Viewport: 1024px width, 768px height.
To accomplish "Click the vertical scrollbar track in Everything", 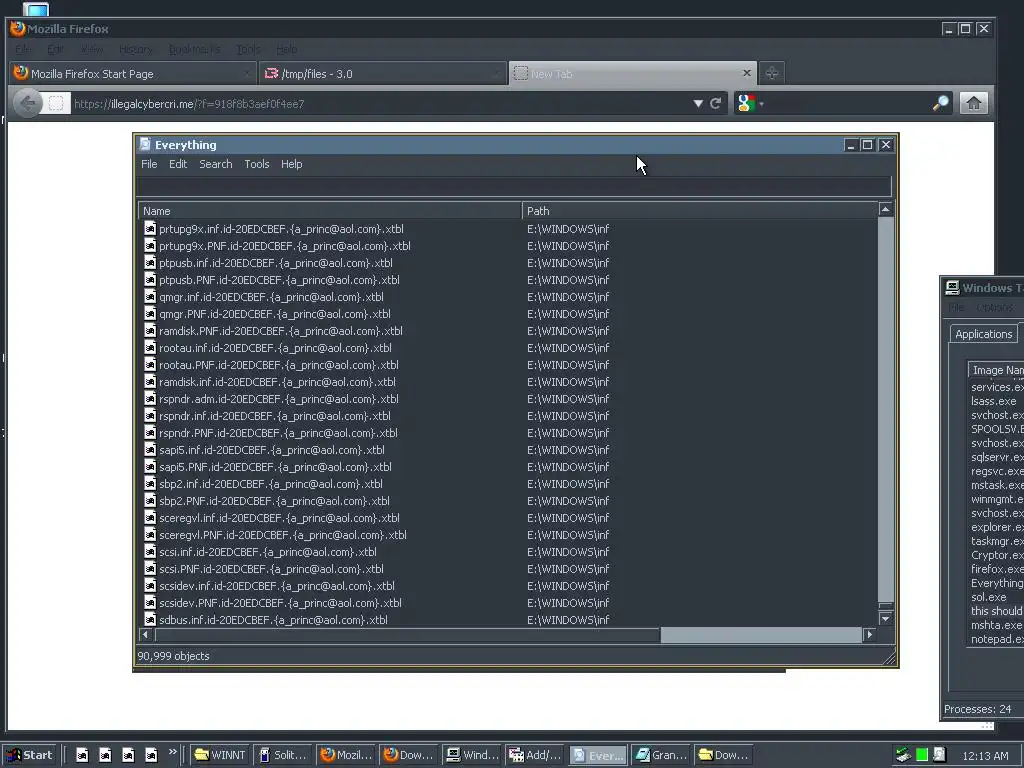I will click(886, 409).
